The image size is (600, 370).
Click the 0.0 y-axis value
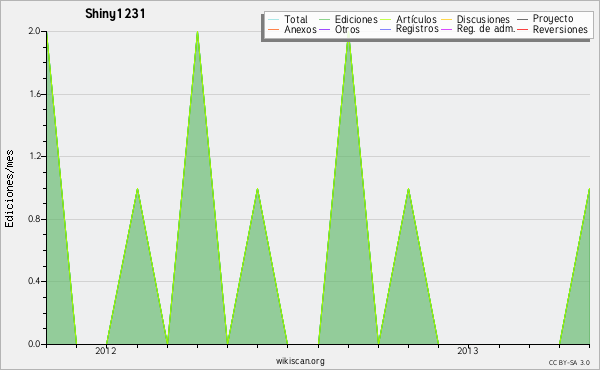34,344
